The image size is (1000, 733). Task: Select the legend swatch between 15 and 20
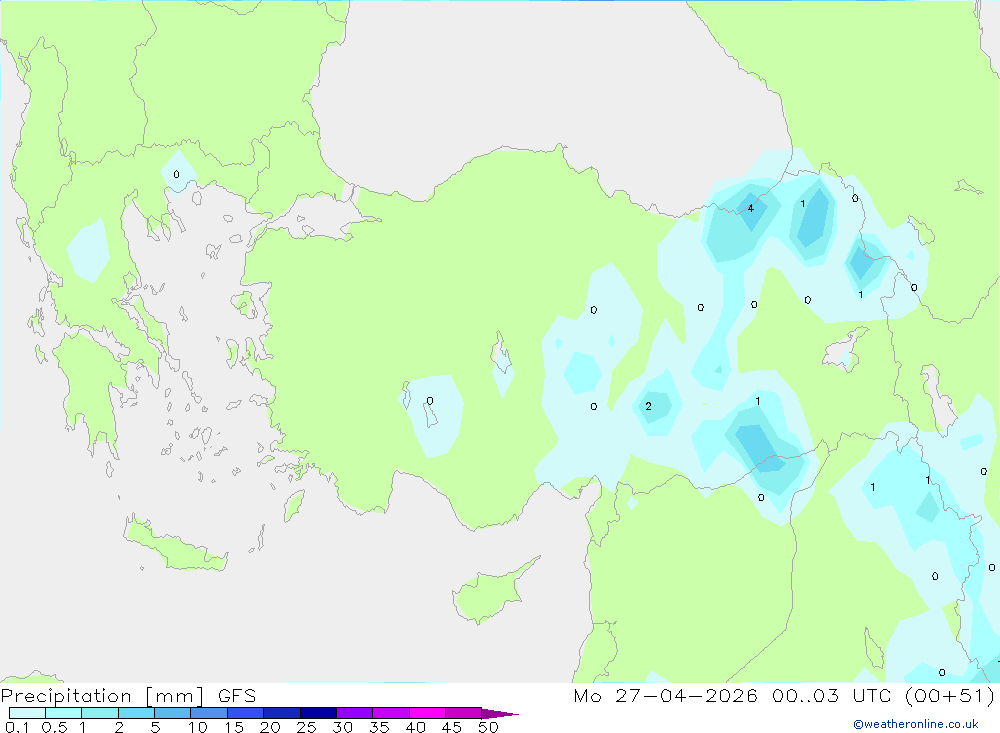[x=246, y=713]
